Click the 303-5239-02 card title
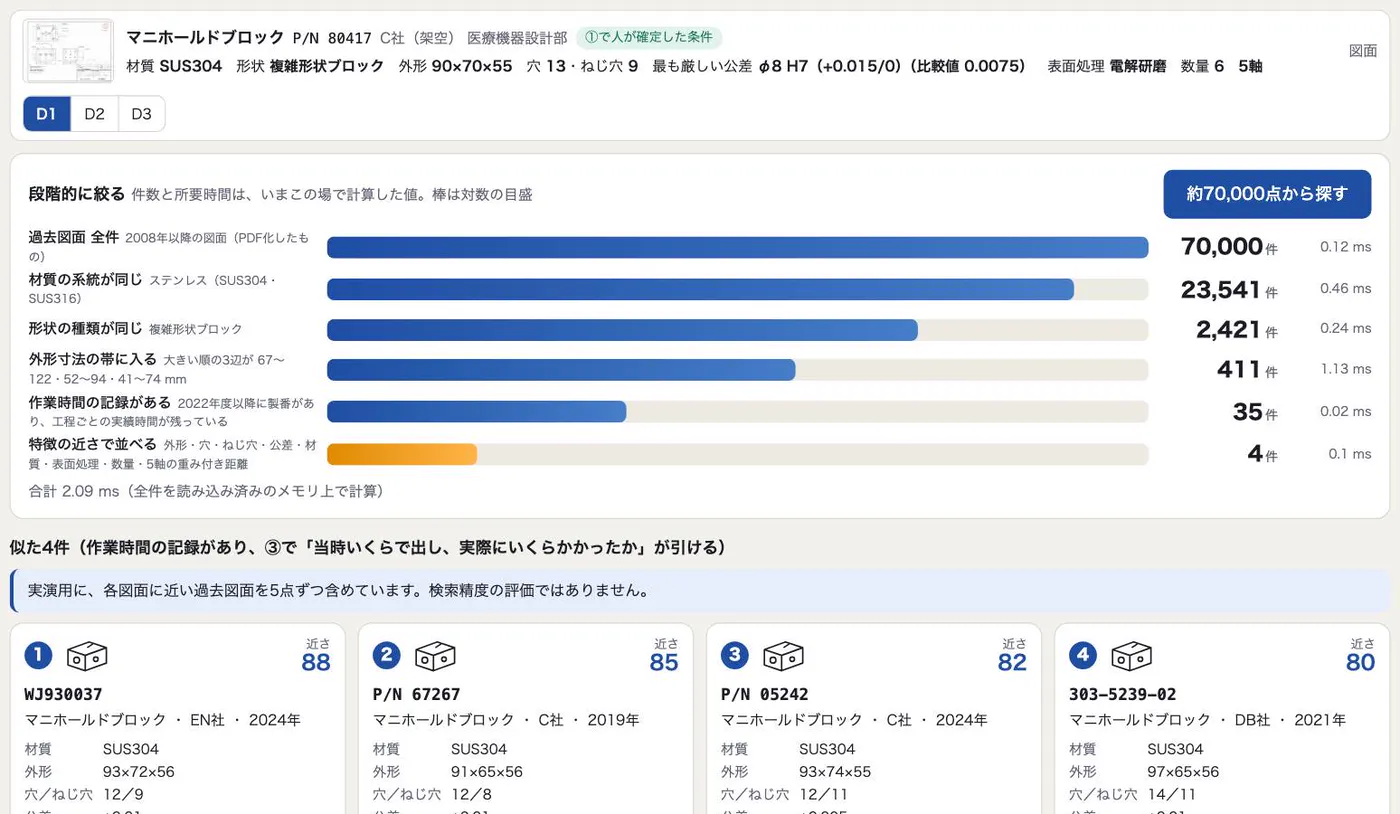 pyautogui.click(x=1123, y=694)
